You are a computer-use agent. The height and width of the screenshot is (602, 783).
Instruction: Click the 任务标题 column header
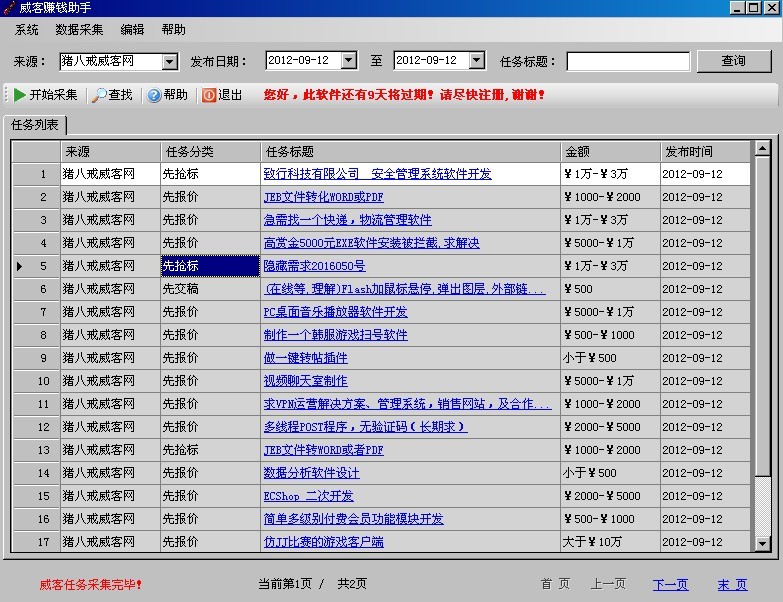click(x=410, y=152)
